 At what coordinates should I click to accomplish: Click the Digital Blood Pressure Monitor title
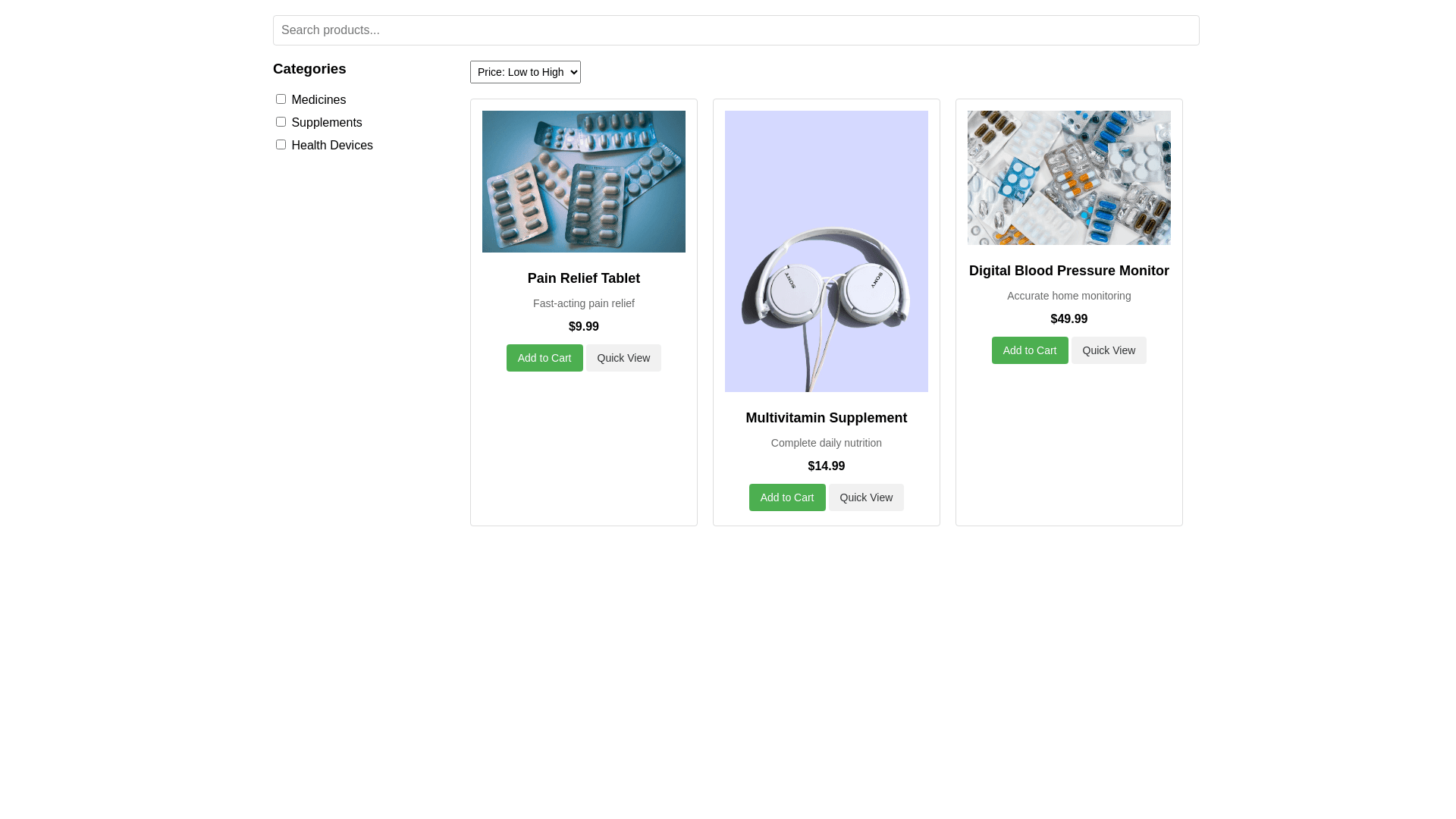1068,271
